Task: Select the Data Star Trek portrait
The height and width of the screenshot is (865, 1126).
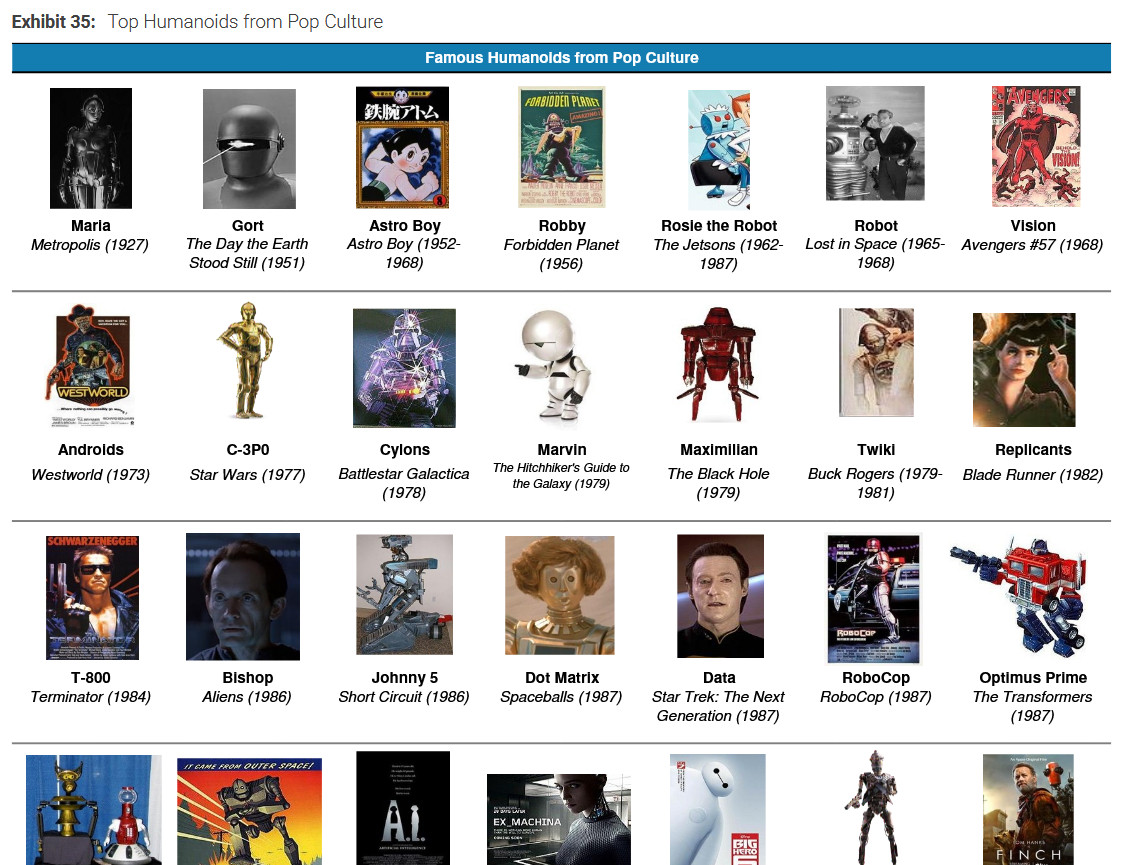Action: [720, 596]
